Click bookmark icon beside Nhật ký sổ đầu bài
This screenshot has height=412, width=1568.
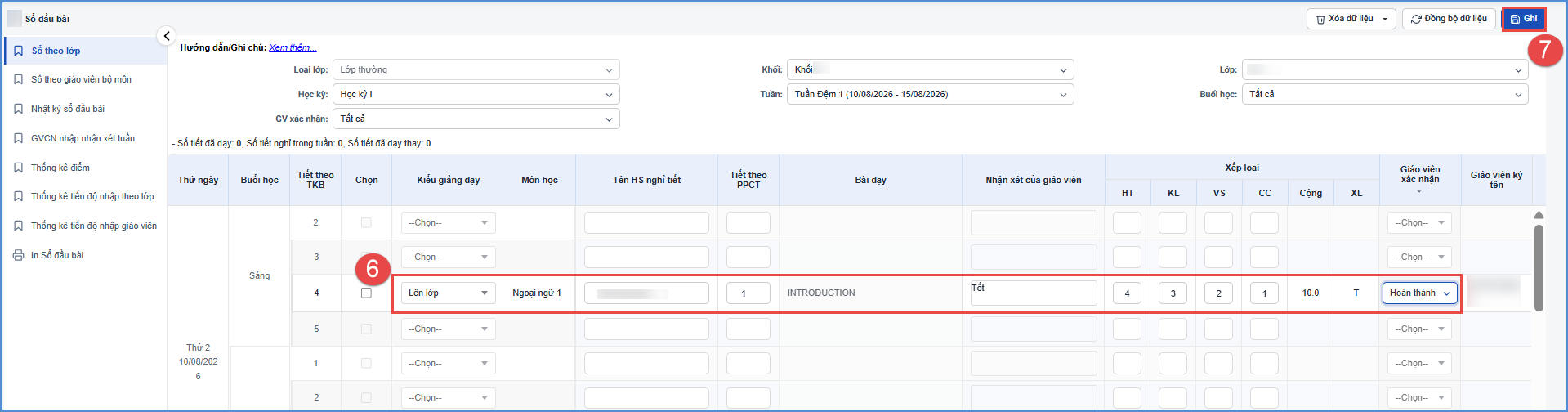click(18, 109)
